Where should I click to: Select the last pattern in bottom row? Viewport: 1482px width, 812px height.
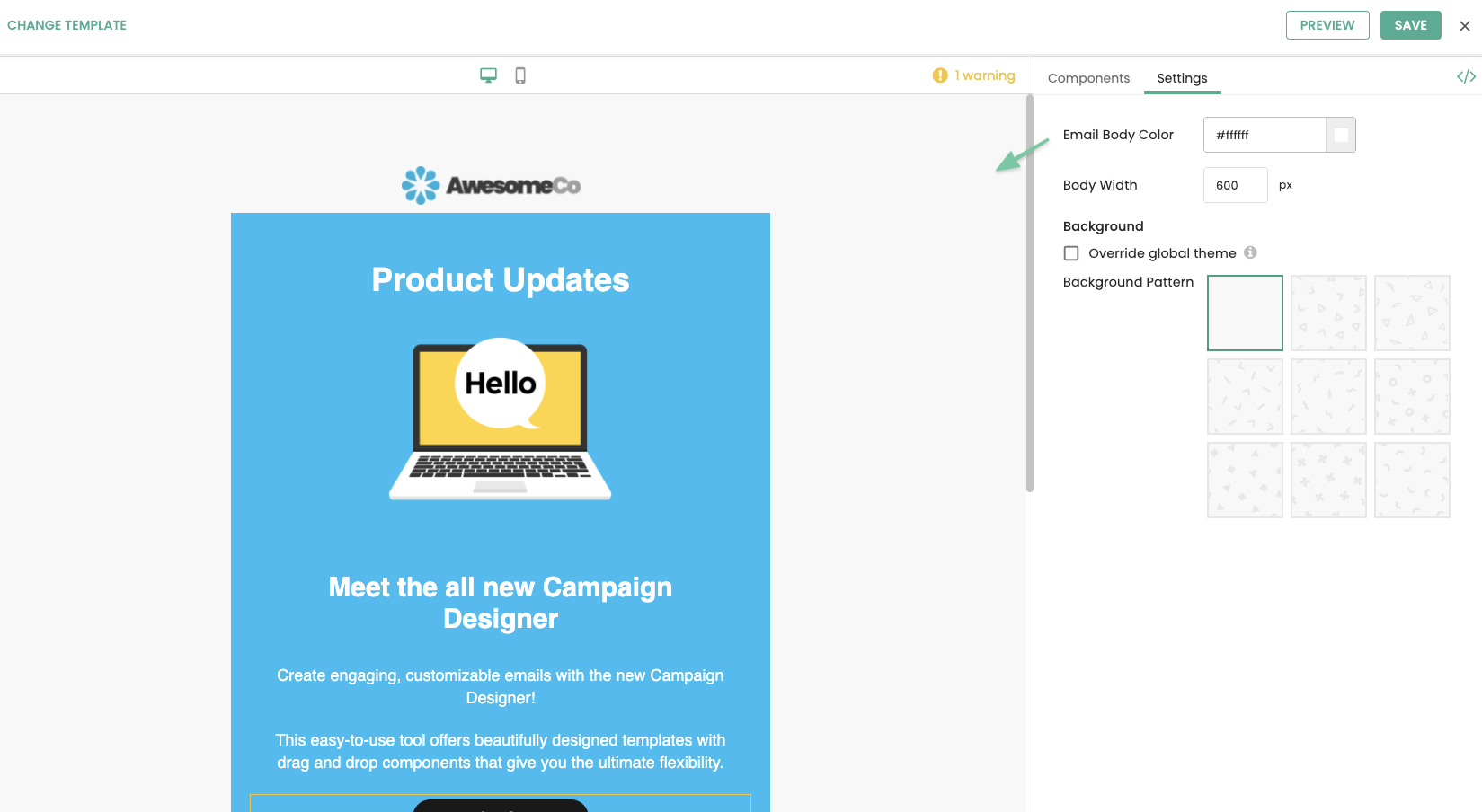click(x=1412, y=480)
